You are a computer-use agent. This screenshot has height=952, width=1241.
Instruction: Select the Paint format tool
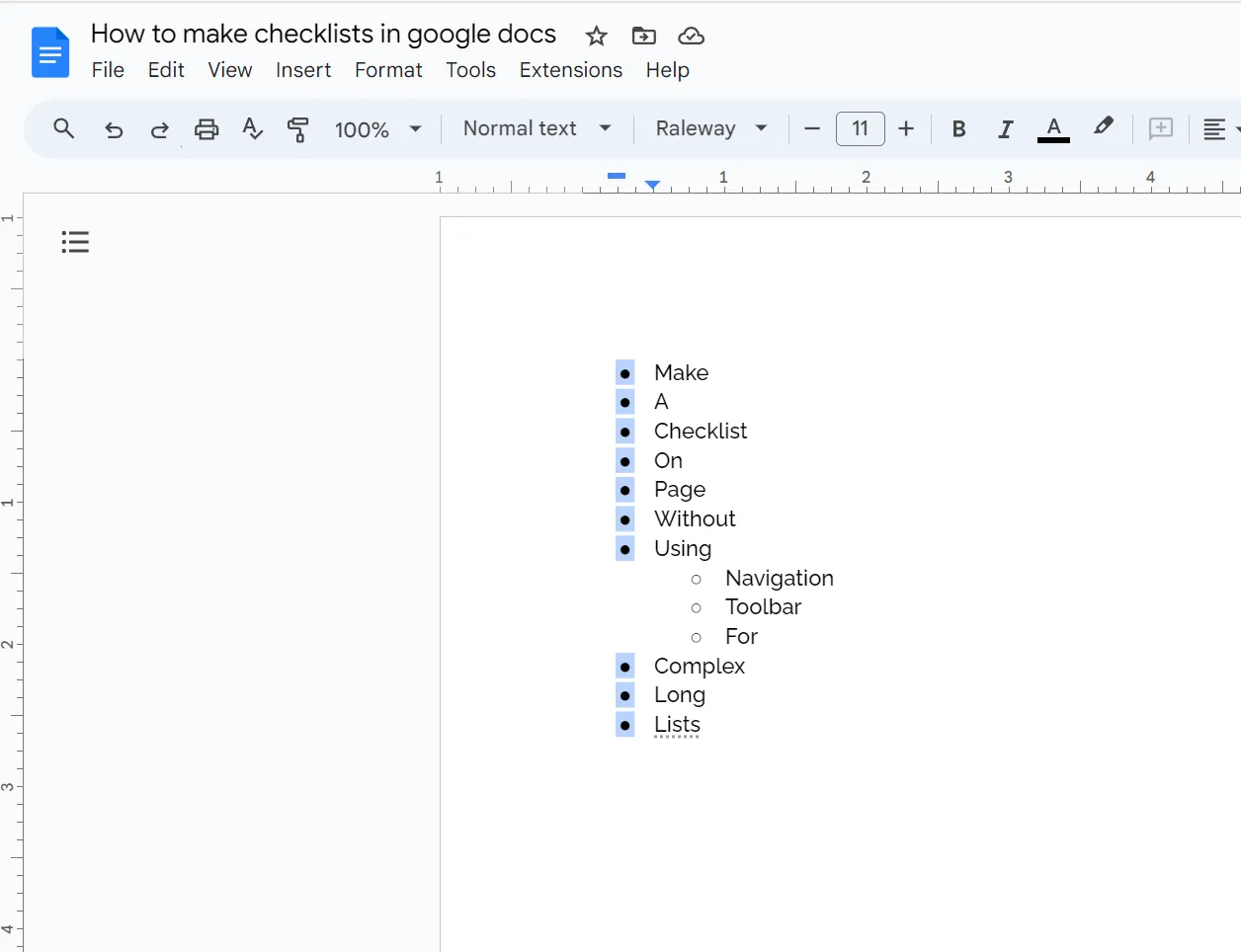coord(298,129)
